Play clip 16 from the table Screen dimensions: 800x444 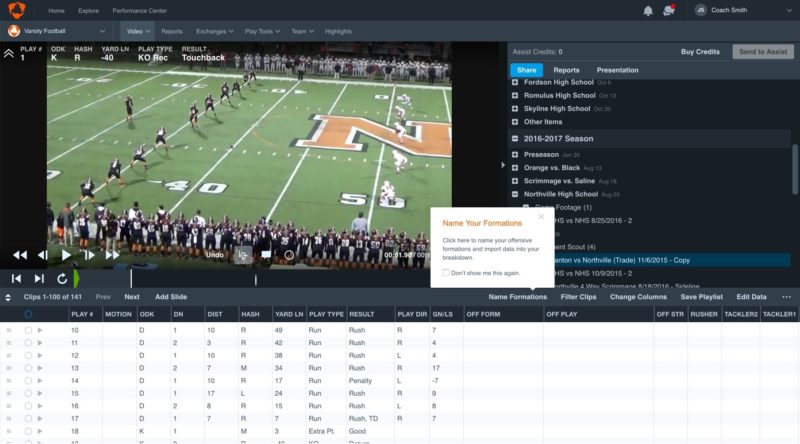coord(40,406)
